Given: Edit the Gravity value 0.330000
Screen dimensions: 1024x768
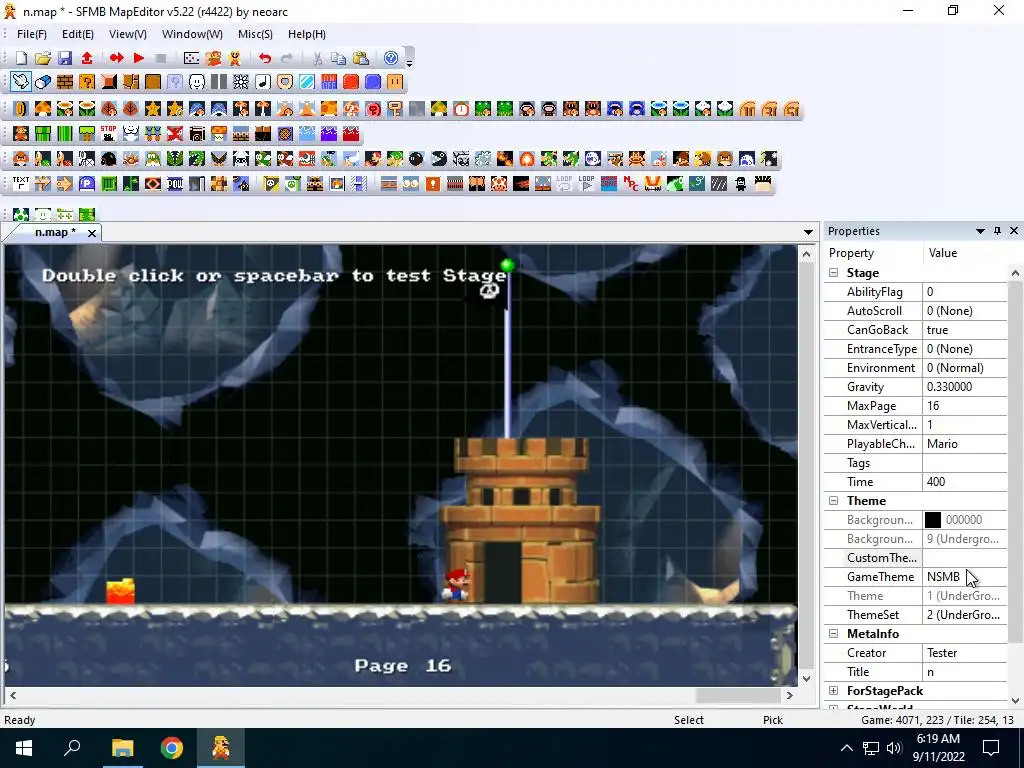Looking at the screenshot, I should [x=965, y=387].
